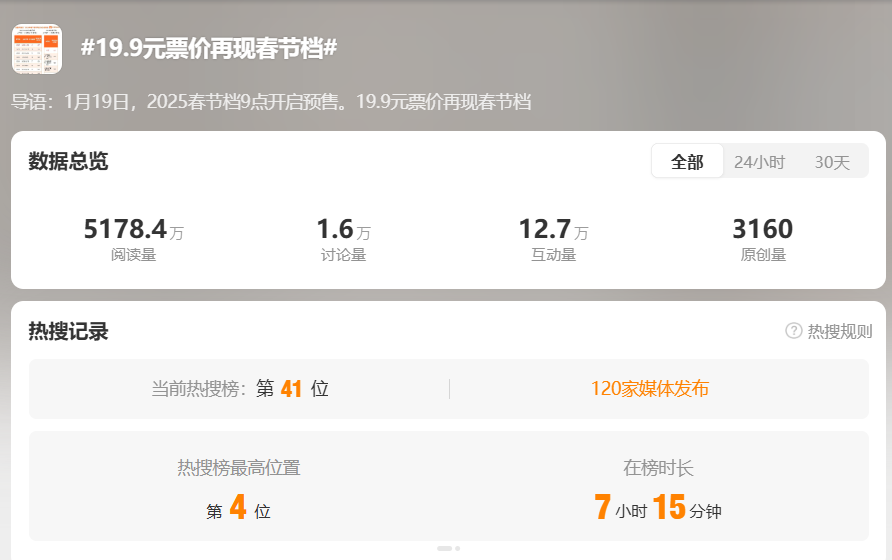Click the 1.6万 讨论量 value

pos(344,229)
